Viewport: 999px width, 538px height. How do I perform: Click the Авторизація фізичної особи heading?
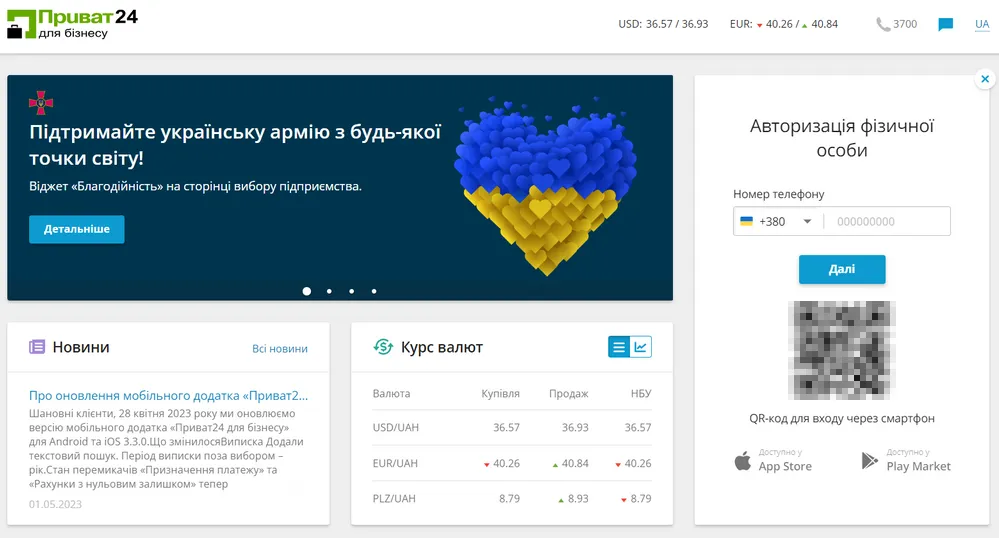click(842, 138)
